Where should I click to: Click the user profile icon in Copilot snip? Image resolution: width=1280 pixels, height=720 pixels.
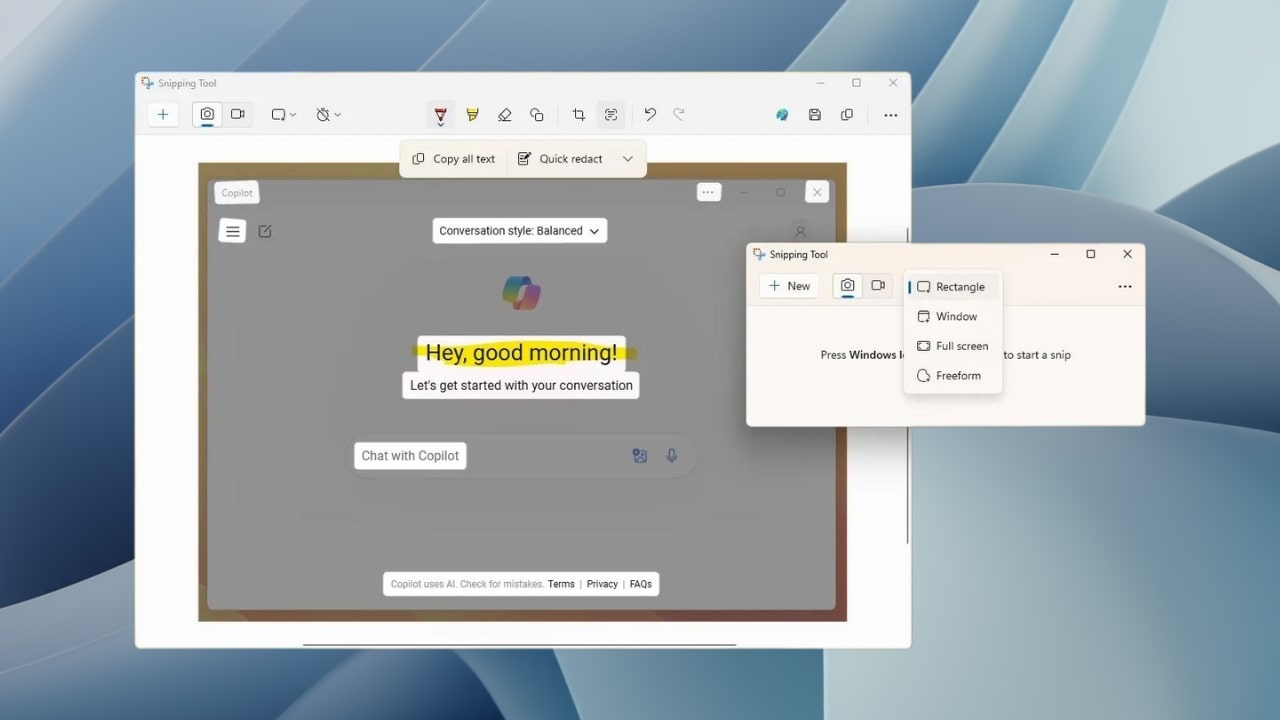[x=800, y=231]
